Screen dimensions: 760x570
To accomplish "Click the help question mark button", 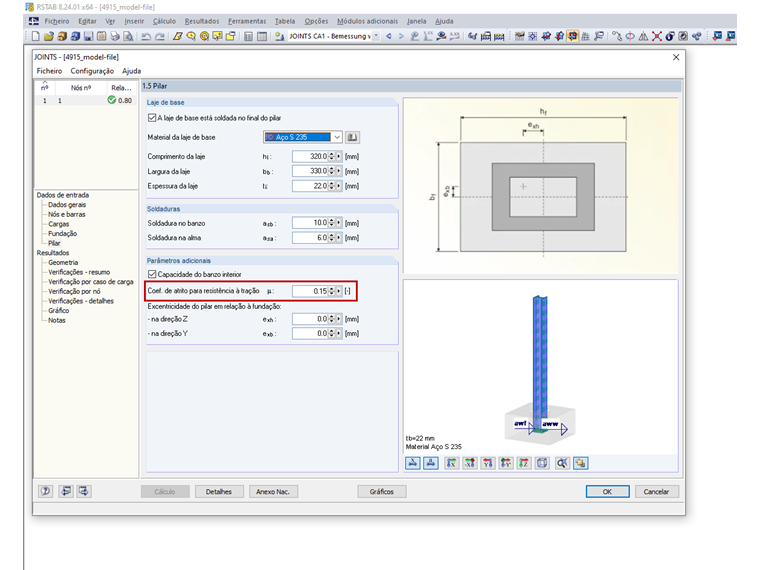I will pos(46,491).
